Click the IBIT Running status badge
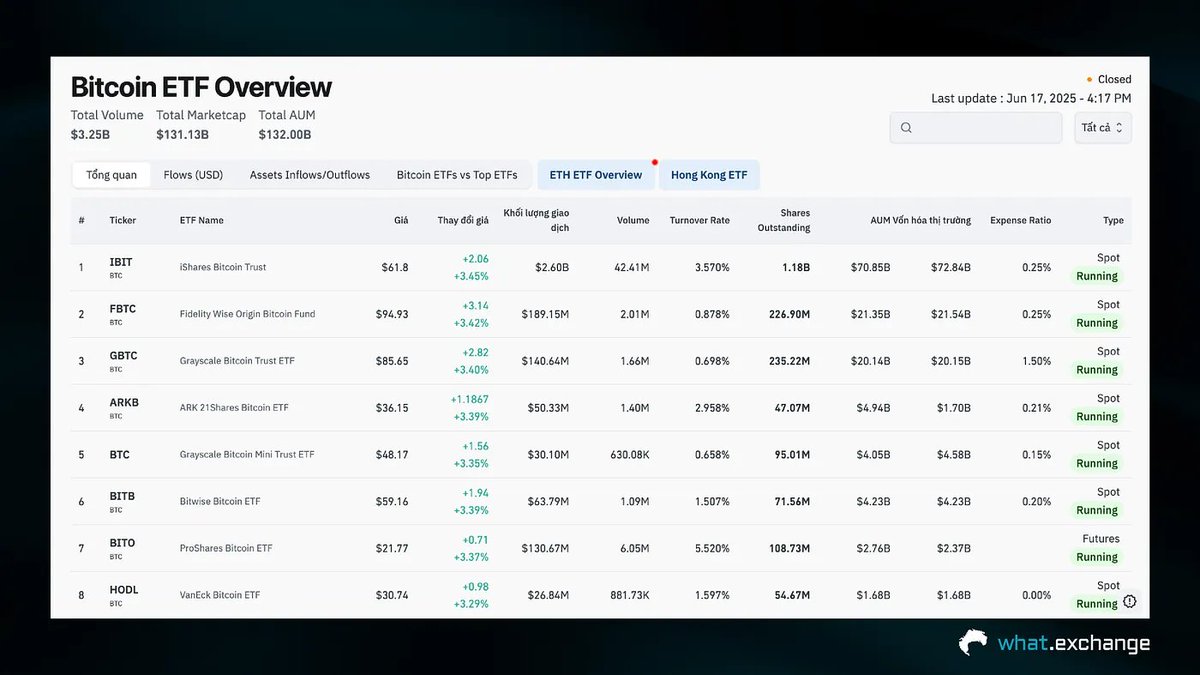1200x675 pixels. 1097,276
